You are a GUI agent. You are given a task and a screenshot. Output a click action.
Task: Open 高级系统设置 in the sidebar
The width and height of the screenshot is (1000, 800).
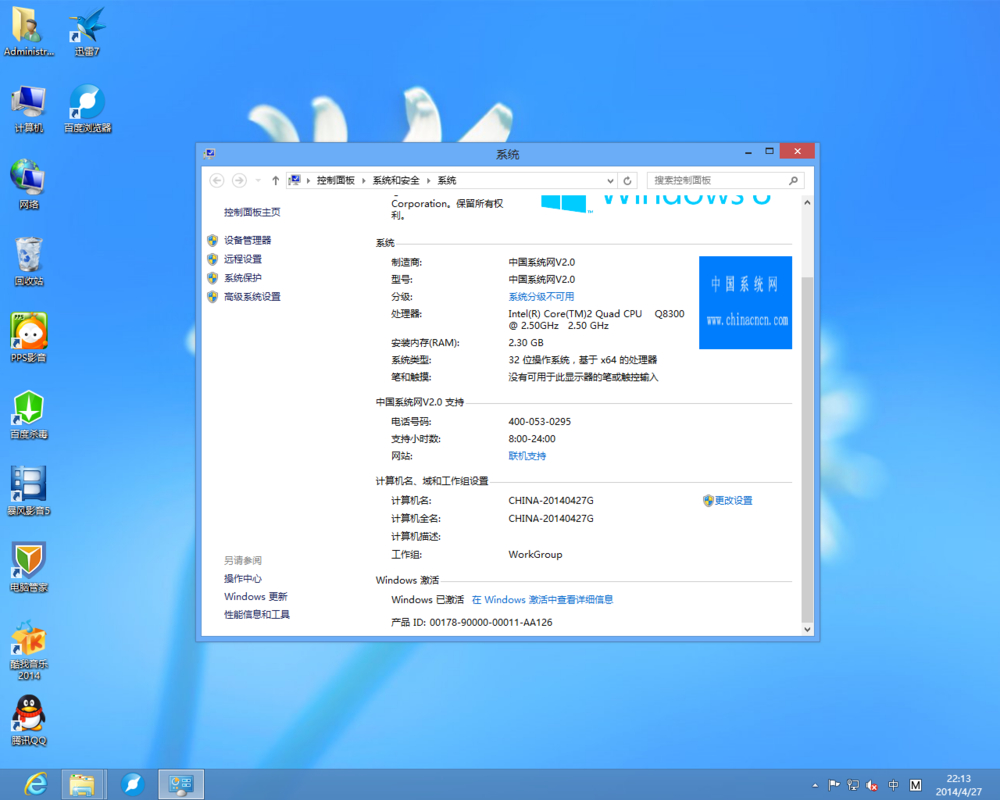click(252, 297)
